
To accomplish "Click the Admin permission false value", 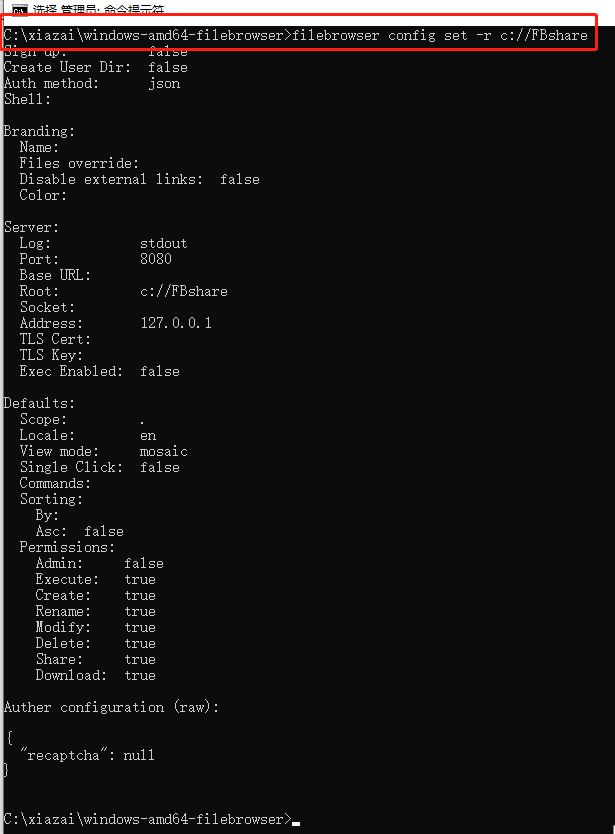I will [x=144, y=563].
